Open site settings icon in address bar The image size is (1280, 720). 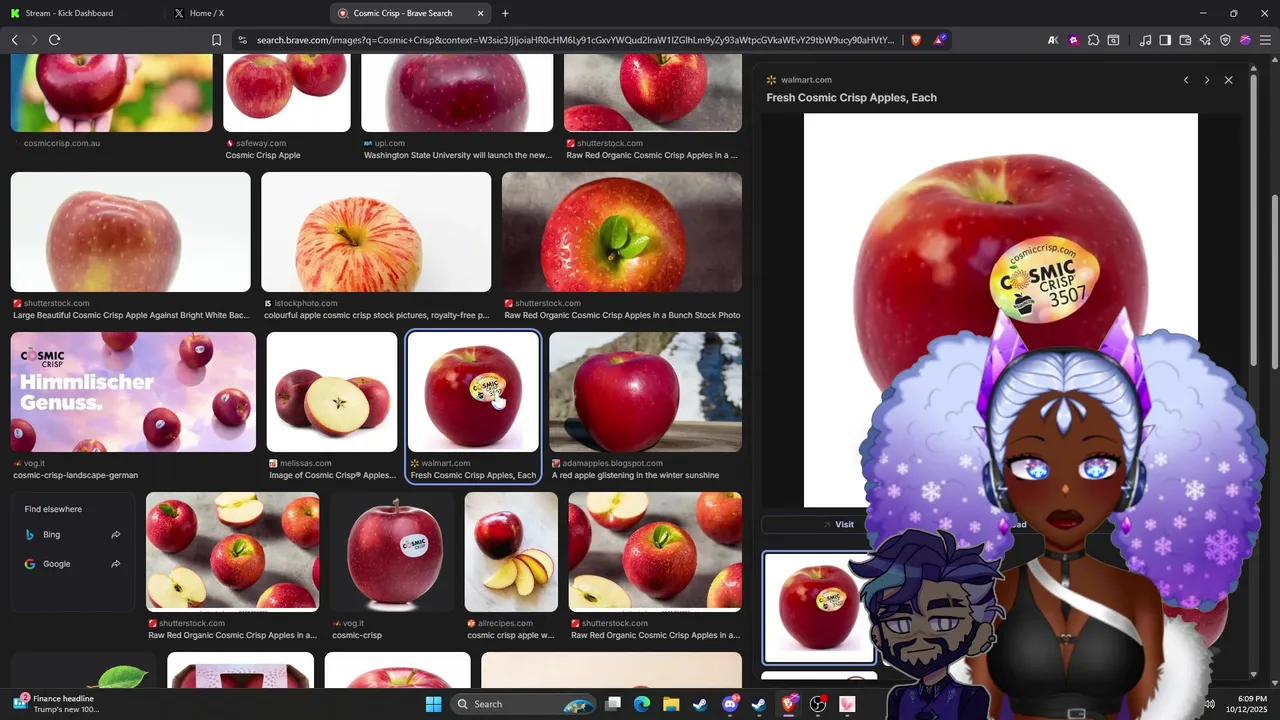(x=242, y=40)
